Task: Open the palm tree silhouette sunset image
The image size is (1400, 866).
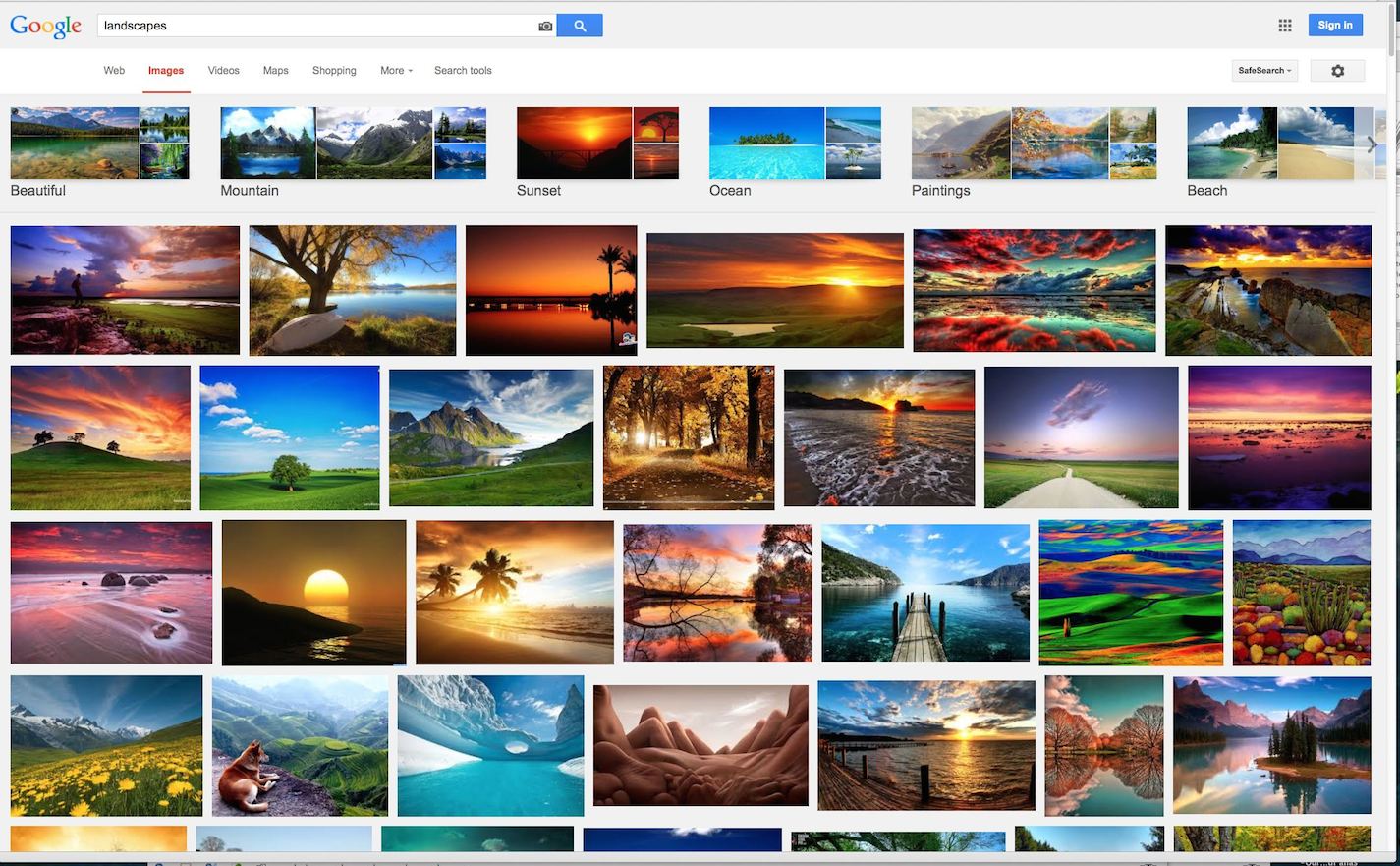Action: click(551, 290)
